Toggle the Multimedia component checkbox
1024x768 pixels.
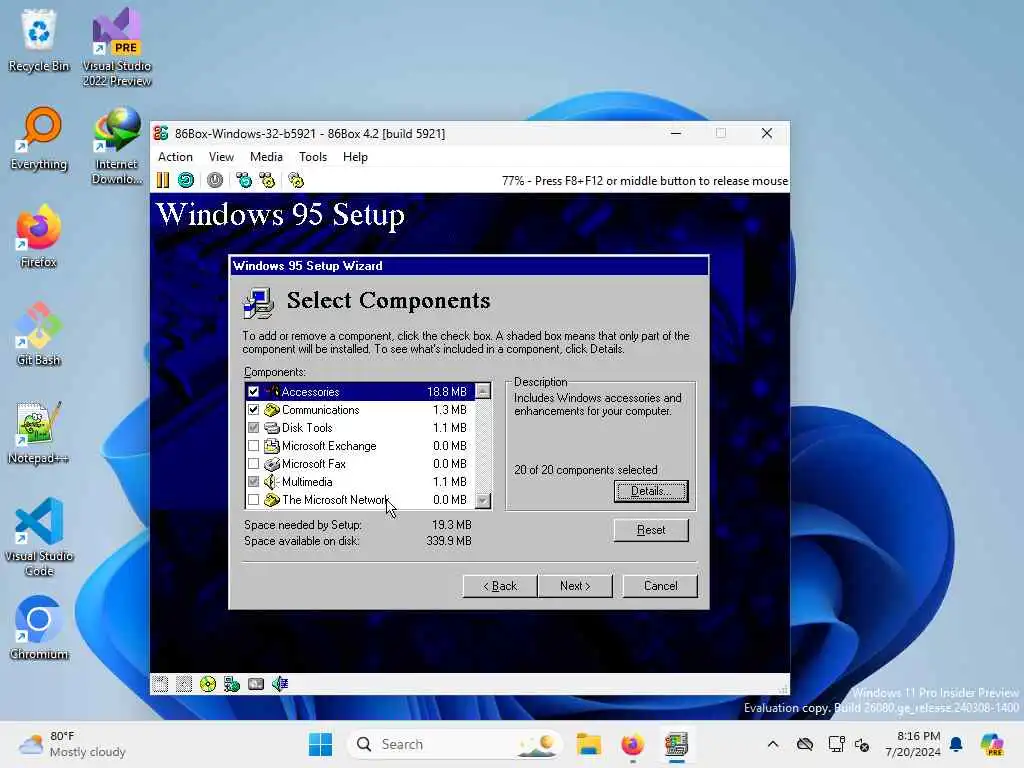pyautogui.click(x=253, y=482)
